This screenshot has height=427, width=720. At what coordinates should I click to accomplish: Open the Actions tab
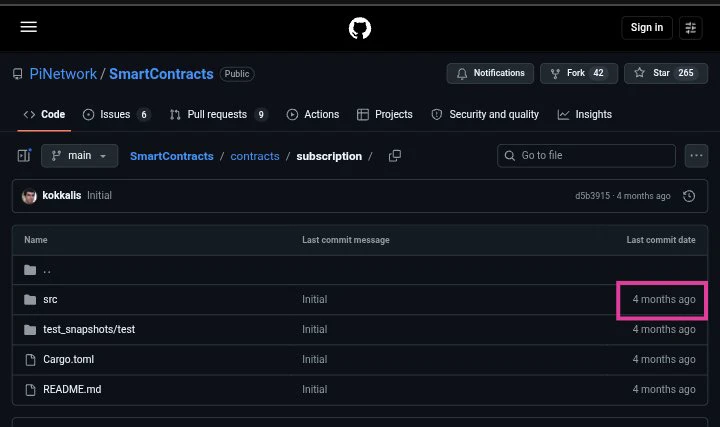(x=313, y=114)
